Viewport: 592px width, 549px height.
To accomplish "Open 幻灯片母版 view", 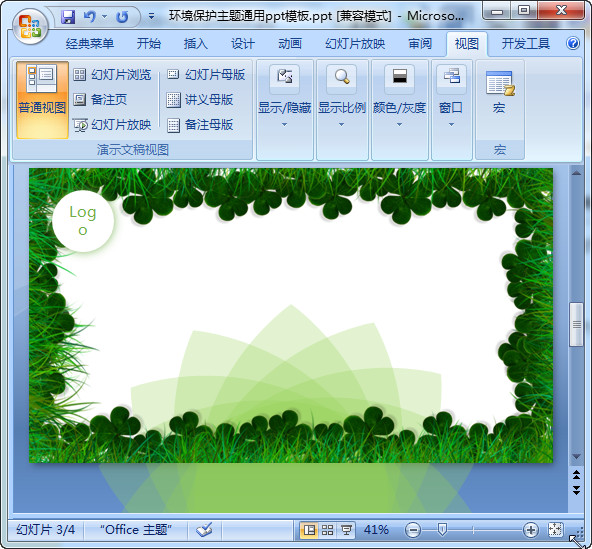I will pyautogui.click(x=206, y=75).
